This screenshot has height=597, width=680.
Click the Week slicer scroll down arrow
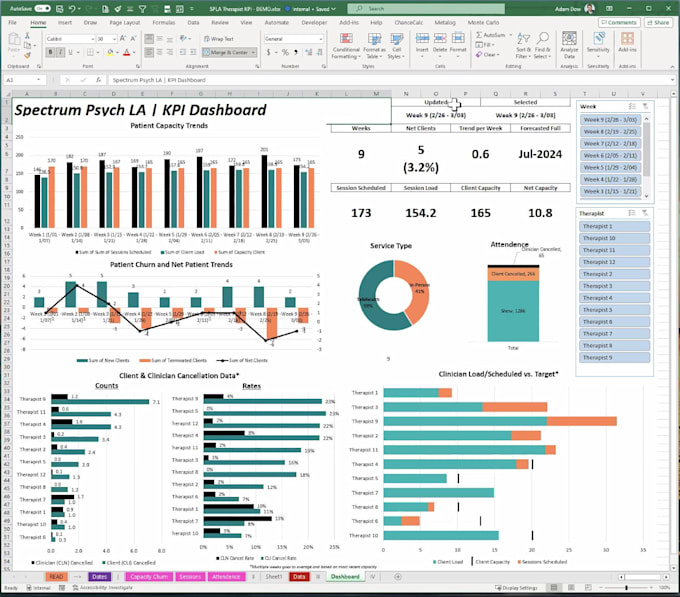(x=646, y=196)
